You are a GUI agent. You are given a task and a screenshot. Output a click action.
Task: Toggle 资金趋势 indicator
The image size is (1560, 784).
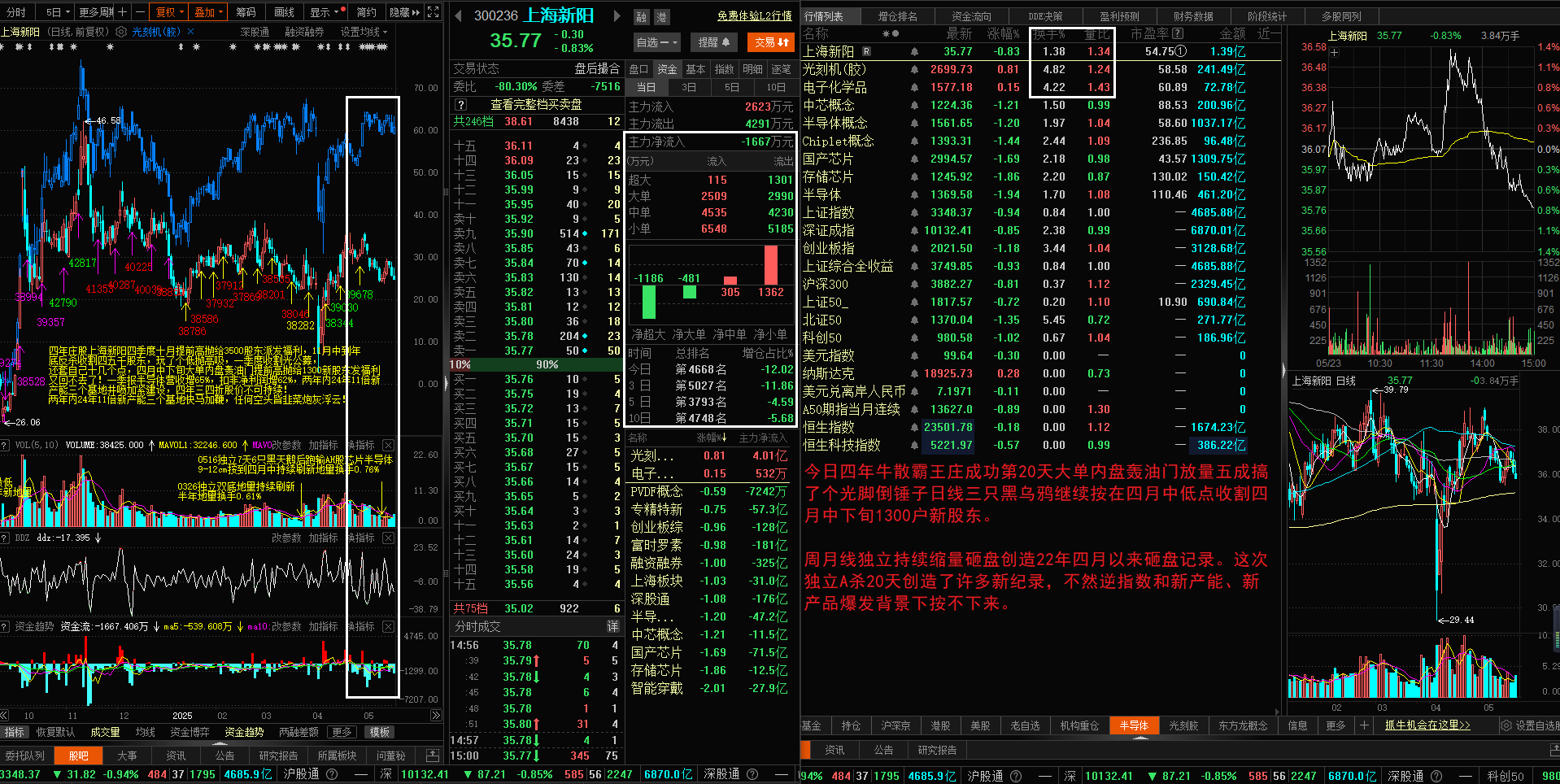click(x=244, y=732)
